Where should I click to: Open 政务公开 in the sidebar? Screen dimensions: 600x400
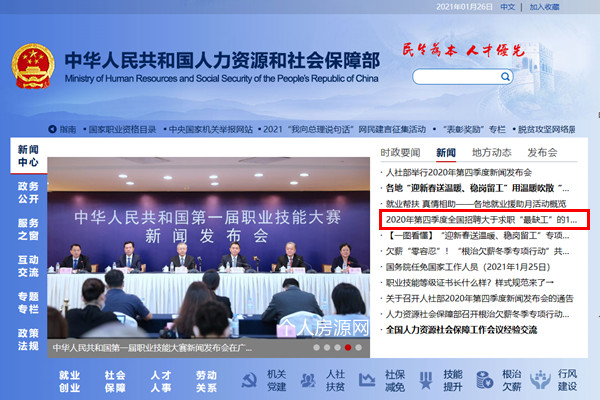[28, 193]
